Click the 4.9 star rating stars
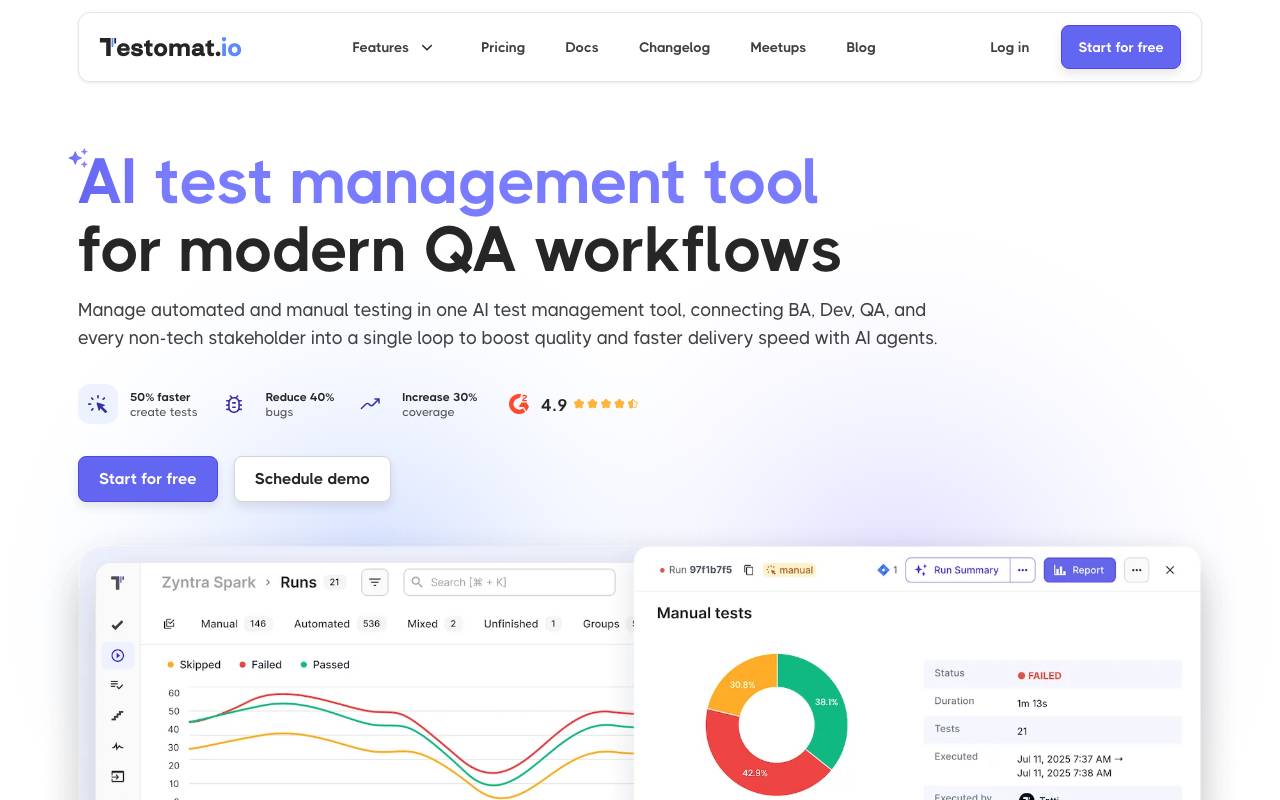The height and width of the screenshot is (800, 1280). tap(605, 404)
